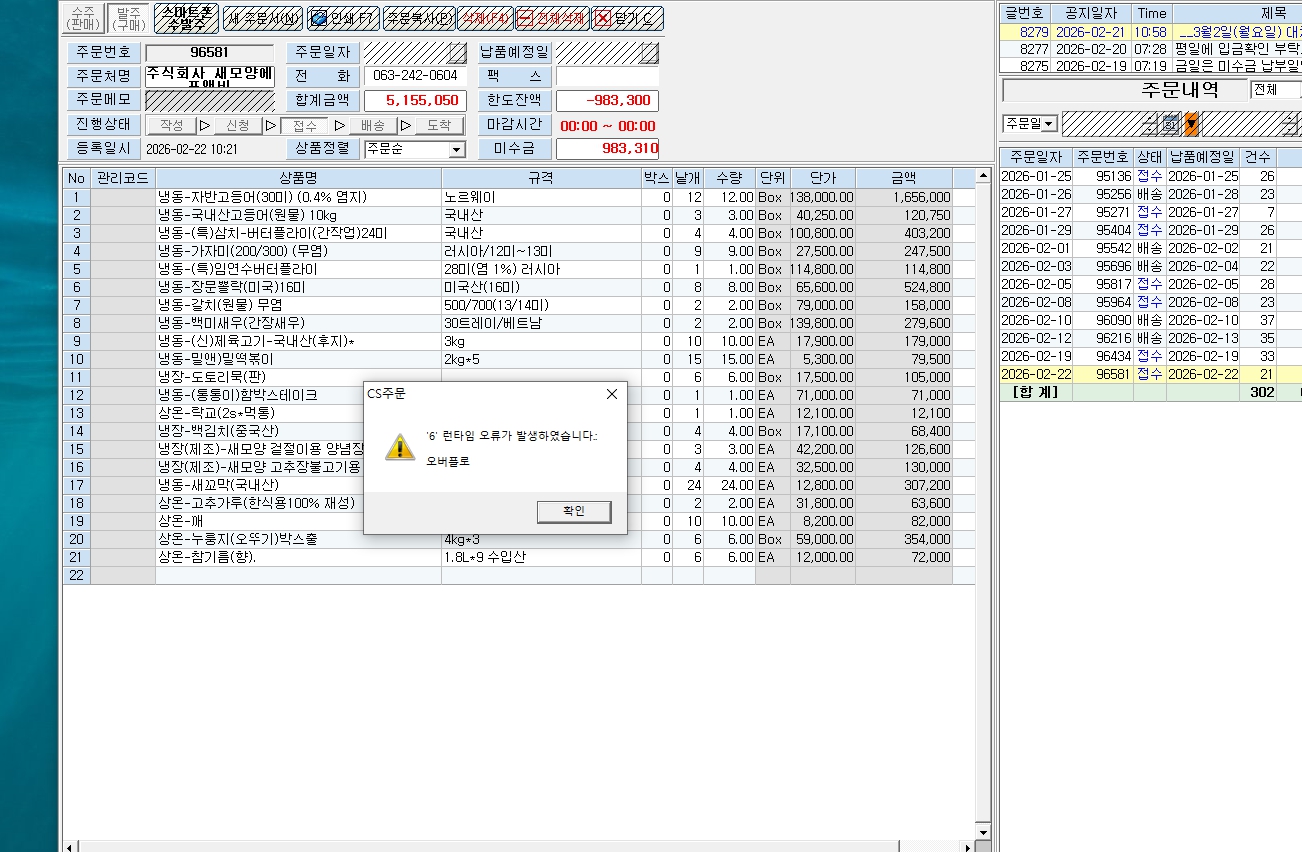Open the calendar icon in 주문내역 date filter
The image size is (1302, 852).
[1168, 124]
